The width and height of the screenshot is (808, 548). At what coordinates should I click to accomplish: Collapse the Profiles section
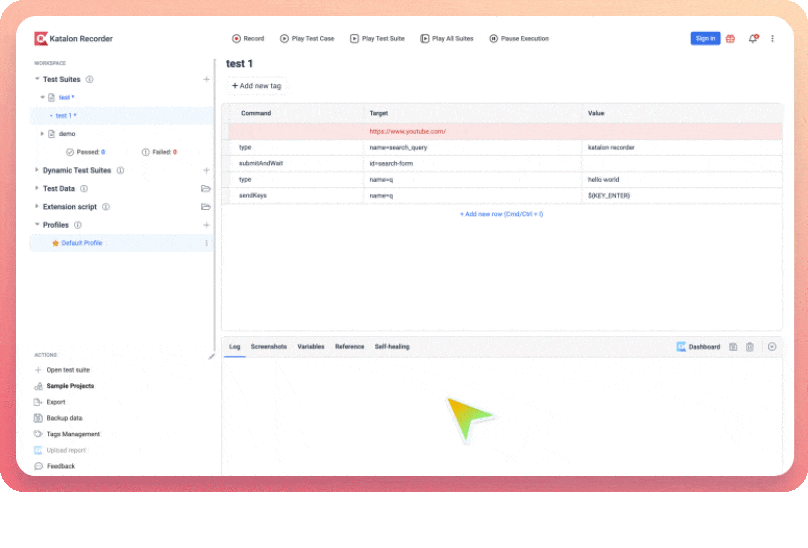[x=37, y=224]
